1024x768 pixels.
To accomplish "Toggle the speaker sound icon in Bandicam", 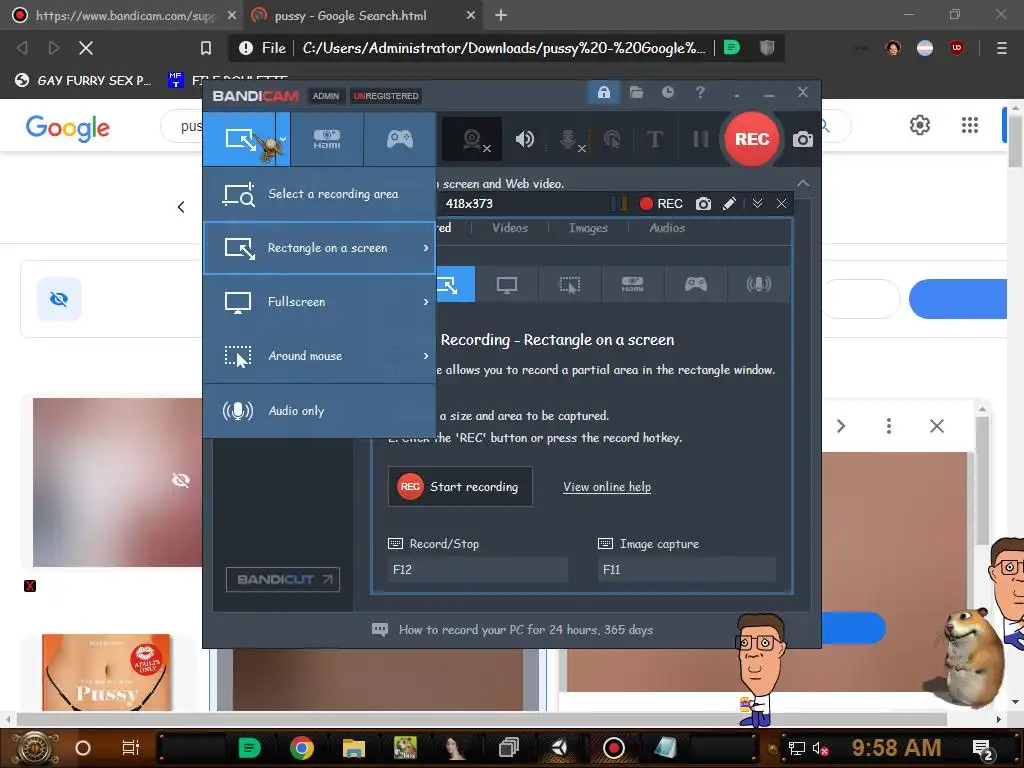I will click(524, 139).
